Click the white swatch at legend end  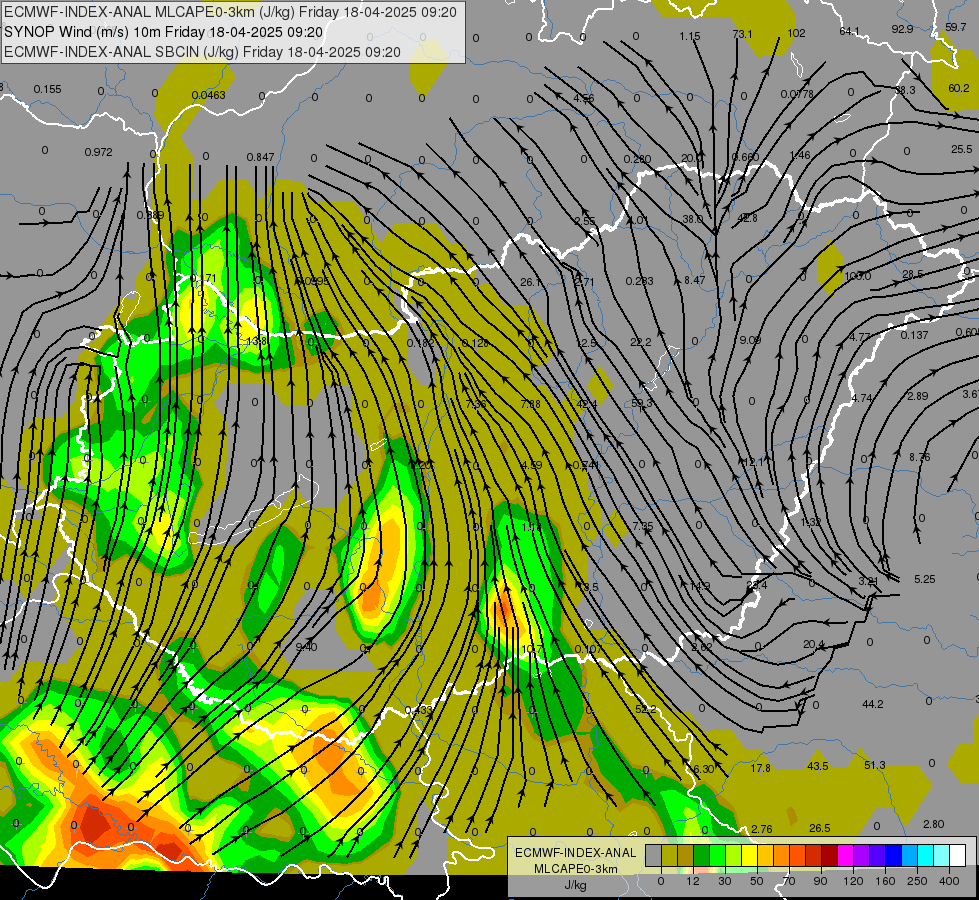pos(957,855)
